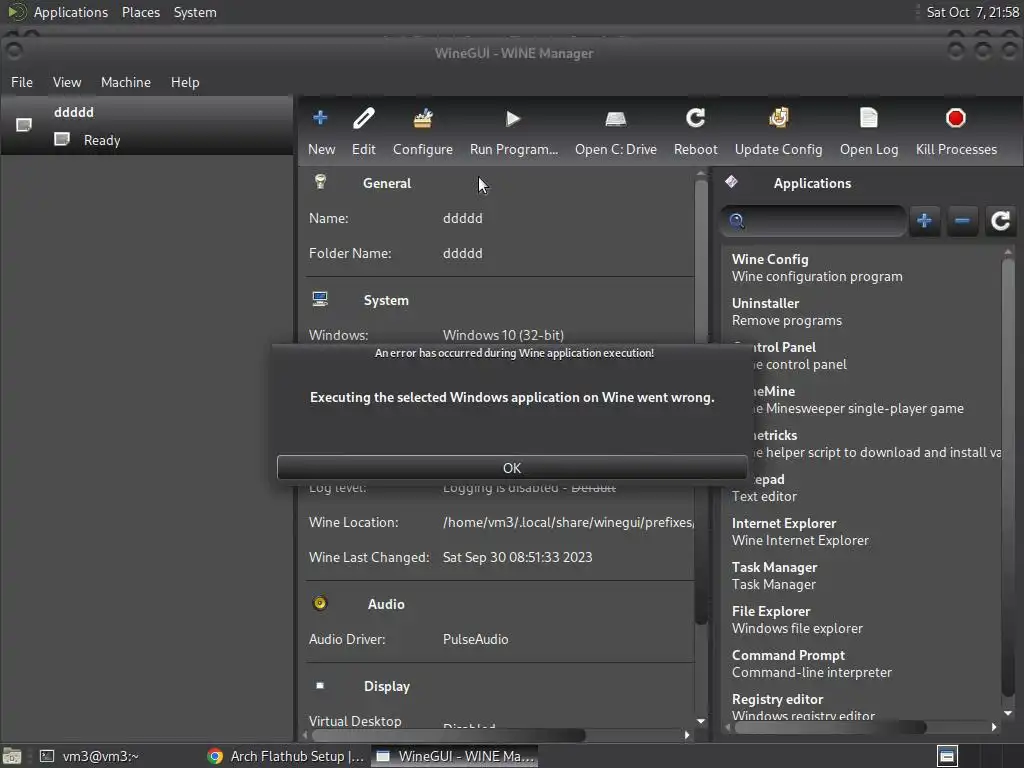
Task: Click the details panel vertical scrollbar
Action: pyautogui.click(x=701, y=402)
